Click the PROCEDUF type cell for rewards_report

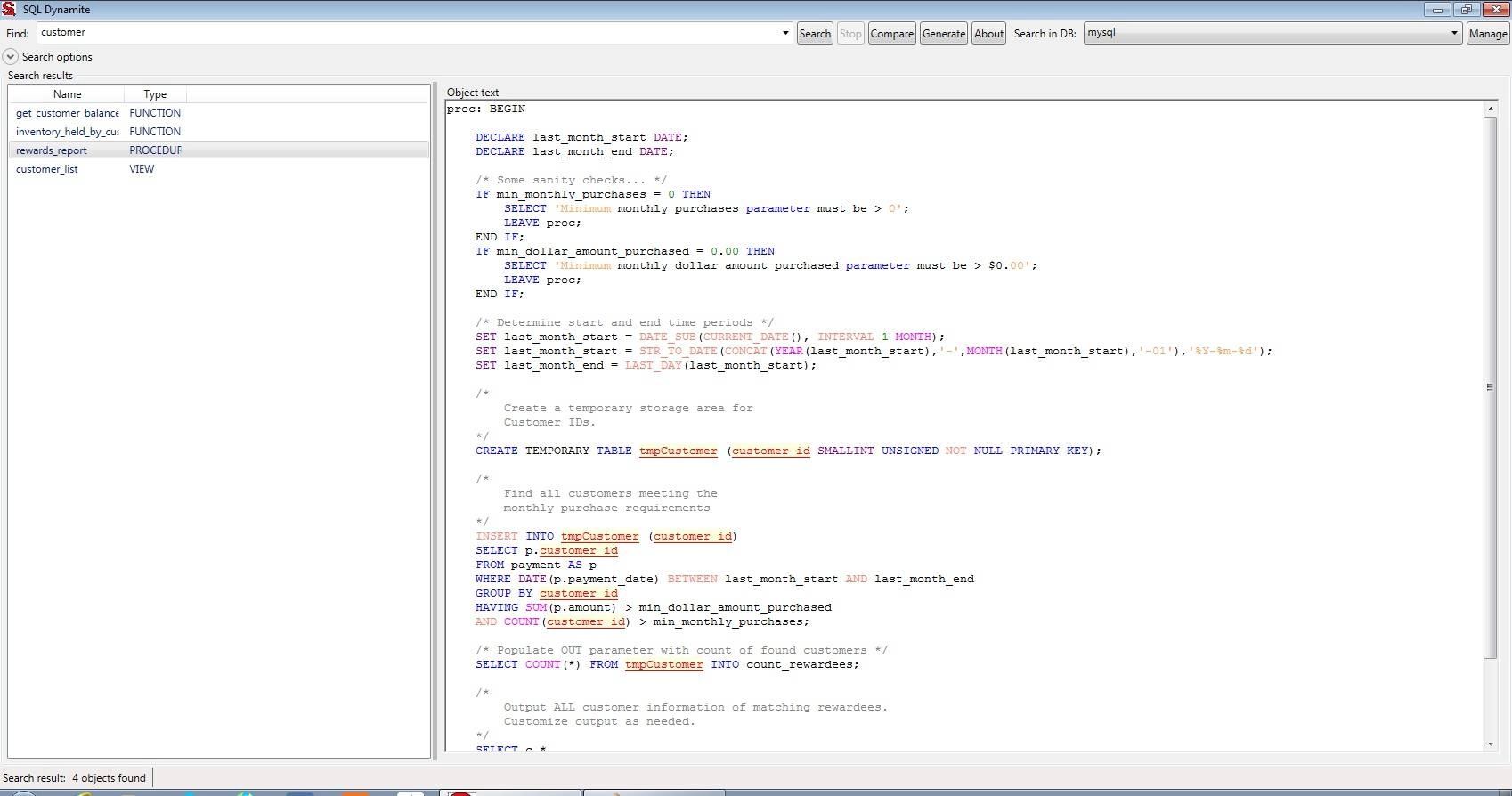tap(155, 150)
